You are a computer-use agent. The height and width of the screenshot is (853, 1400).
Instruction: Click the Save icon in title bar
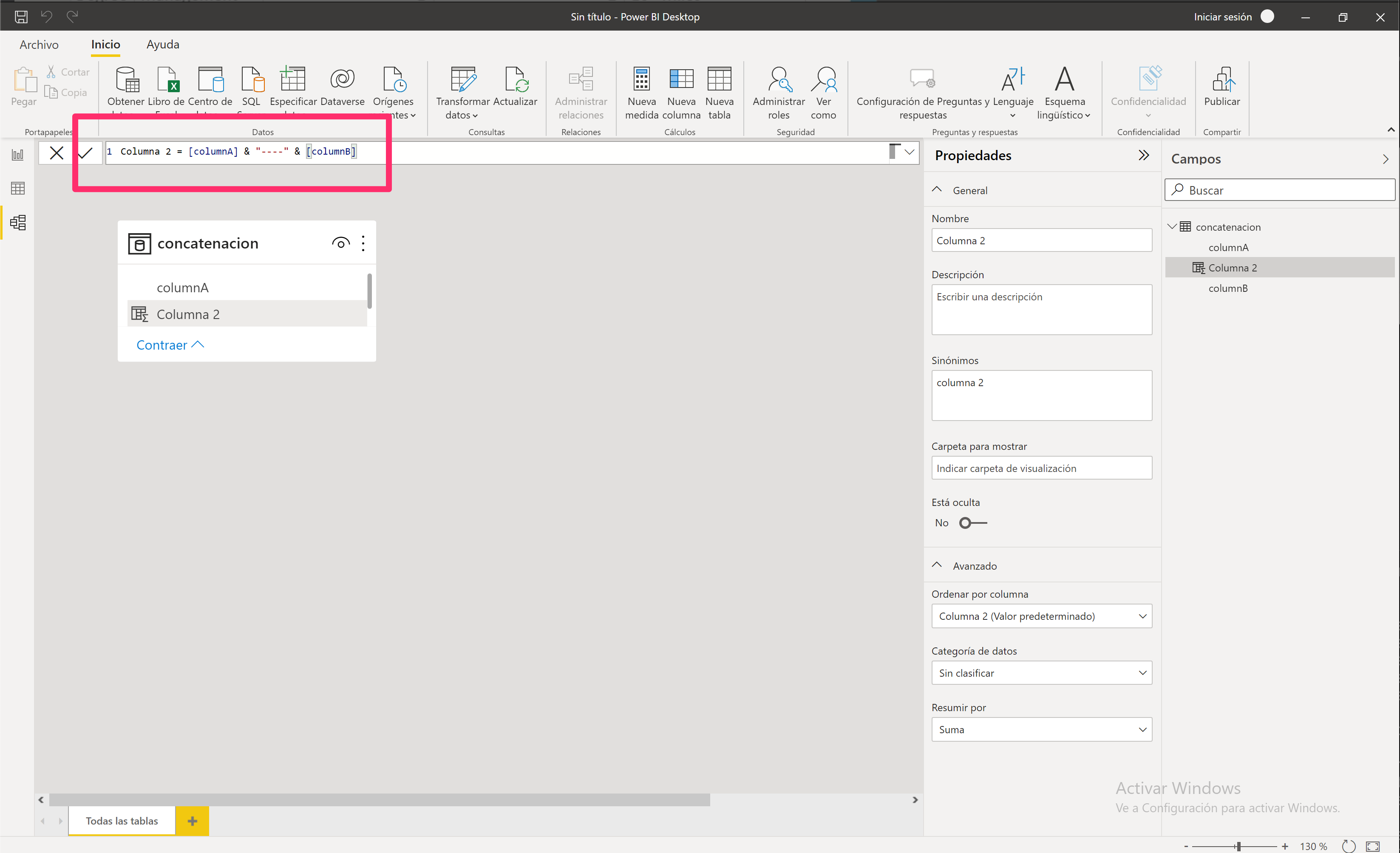pos(21,17)
